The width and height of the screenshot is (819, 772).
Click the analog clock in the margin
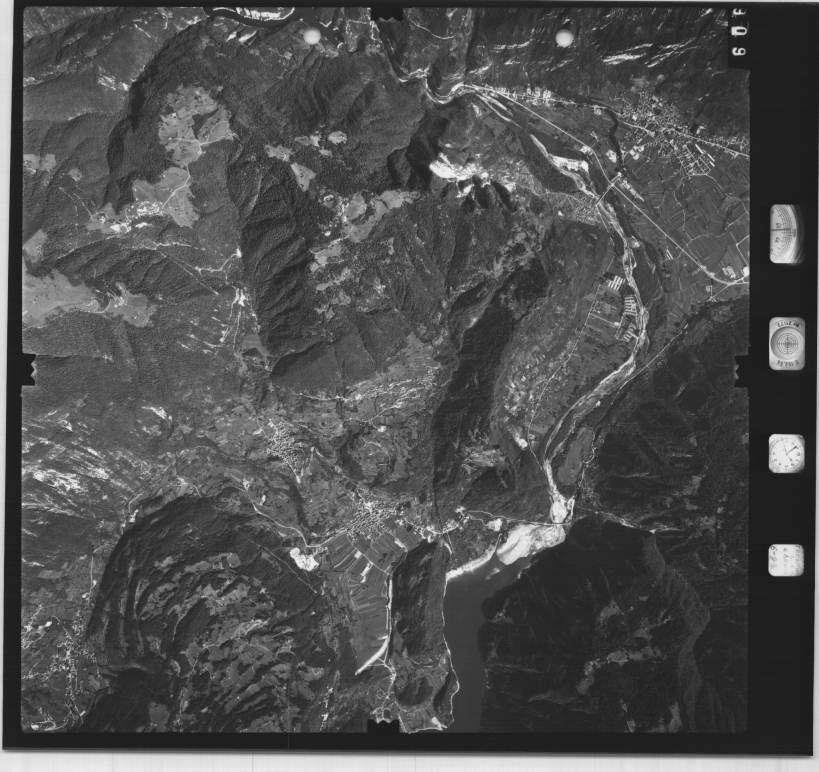point(786,453)
